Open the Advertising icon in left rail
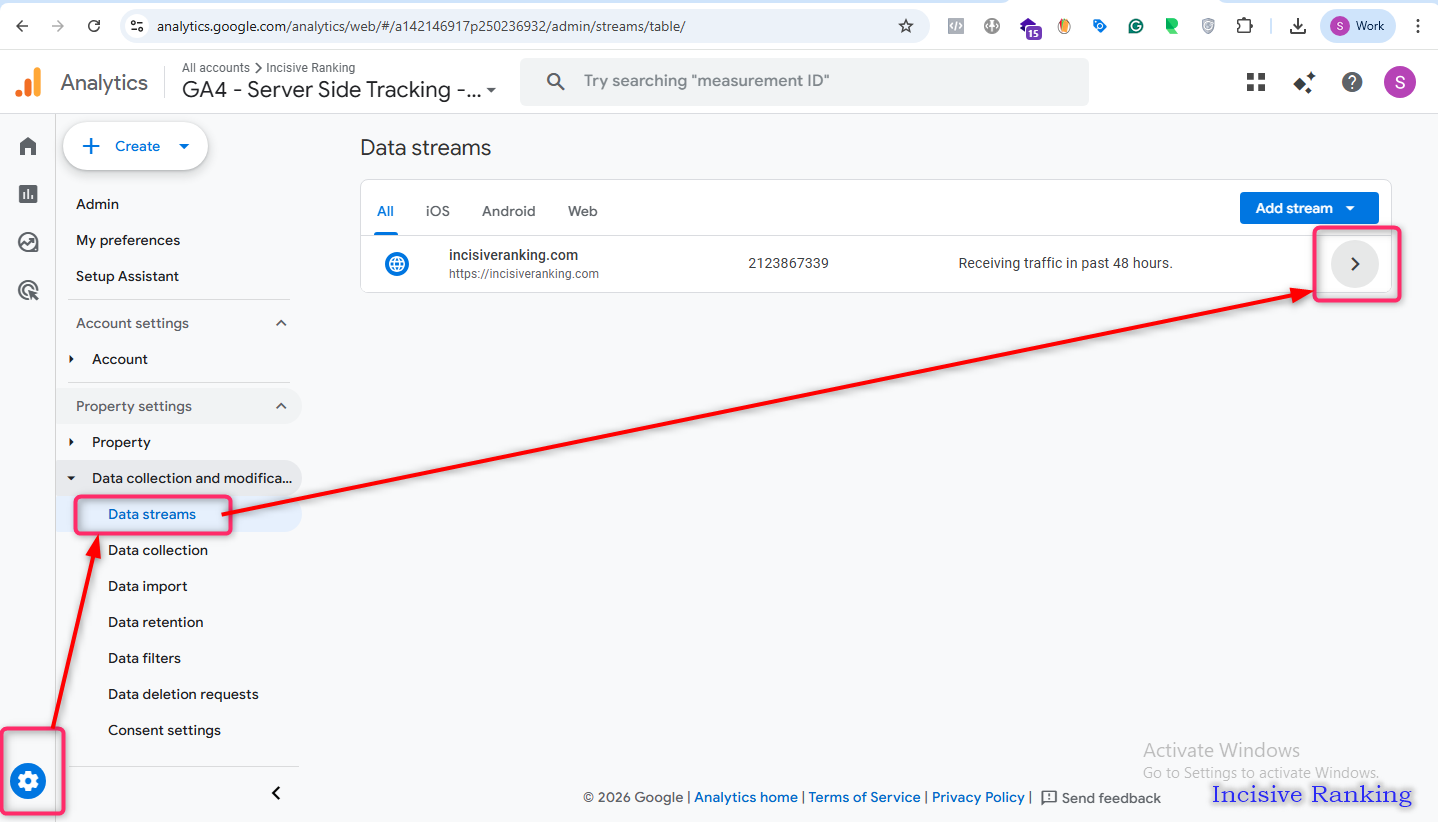Image resolution: width=1438 pixels, height=822 pixels. coord(28,290)
